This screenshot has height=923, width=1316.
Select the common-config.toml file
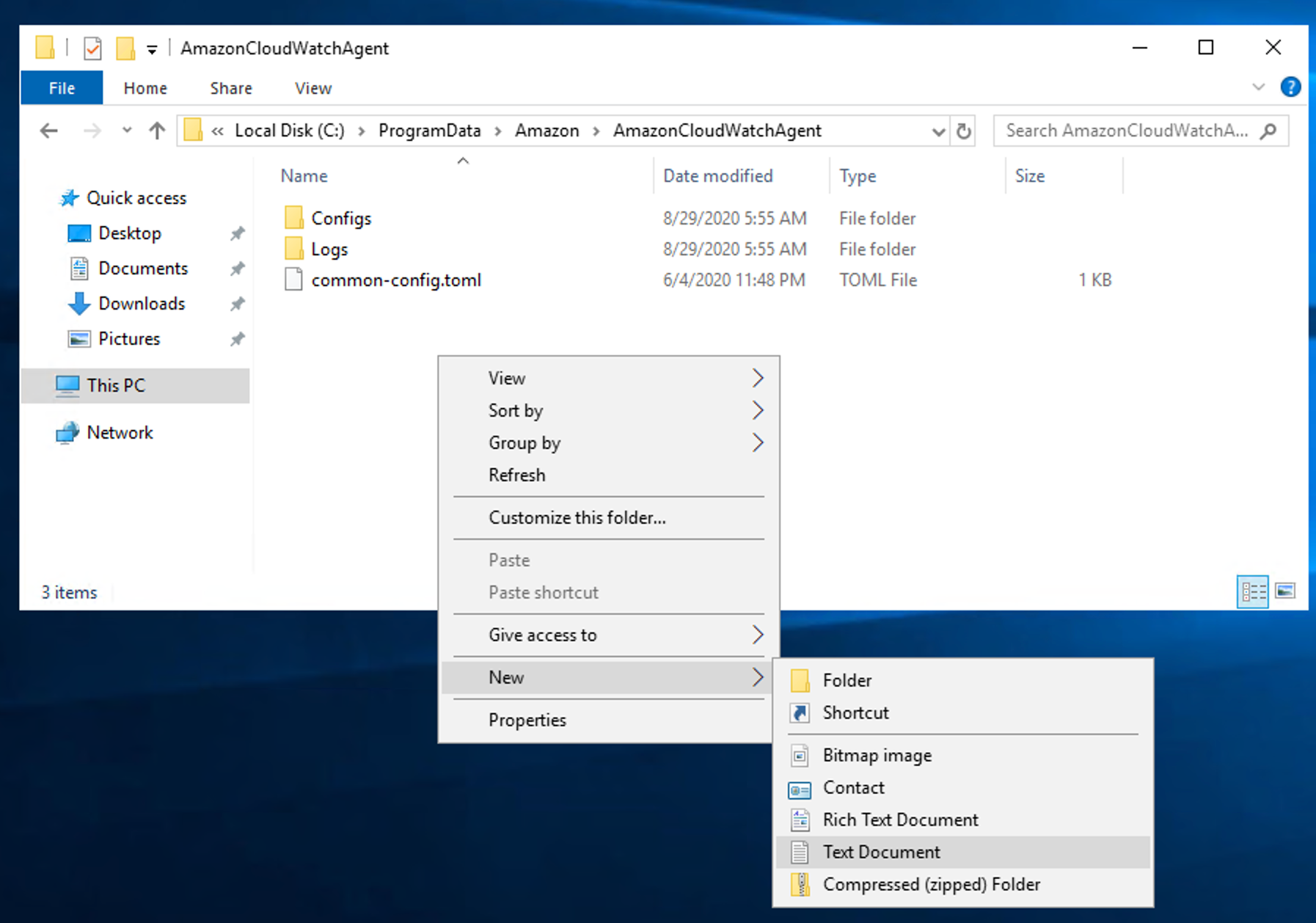click(x=396, y=280)
